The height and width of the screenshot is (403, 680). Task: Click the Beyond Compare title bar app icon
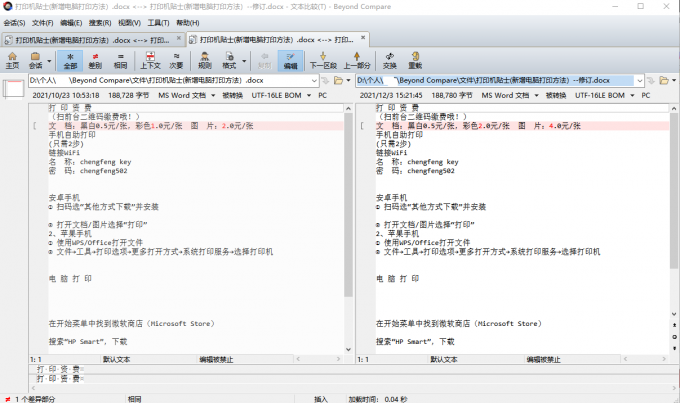7,7
